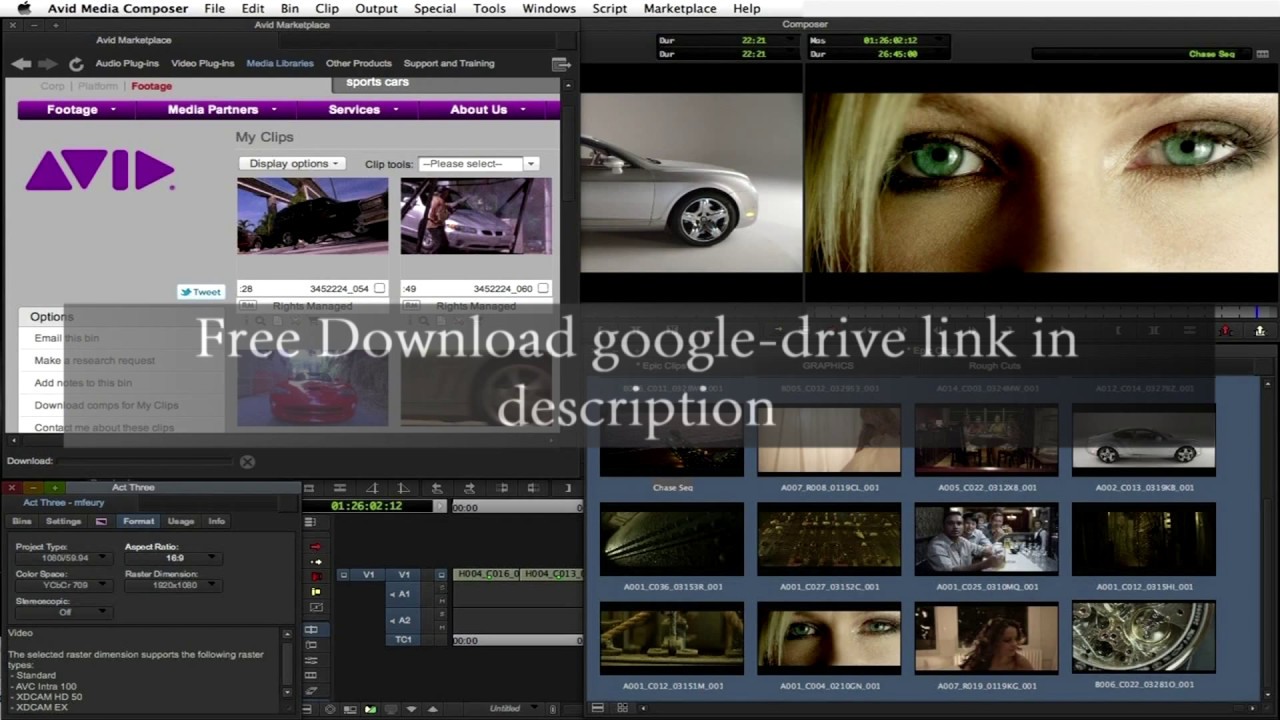1280x720 pixels.
Task: Click the Marketplace export icon at top right
Action: click(561, 64)
